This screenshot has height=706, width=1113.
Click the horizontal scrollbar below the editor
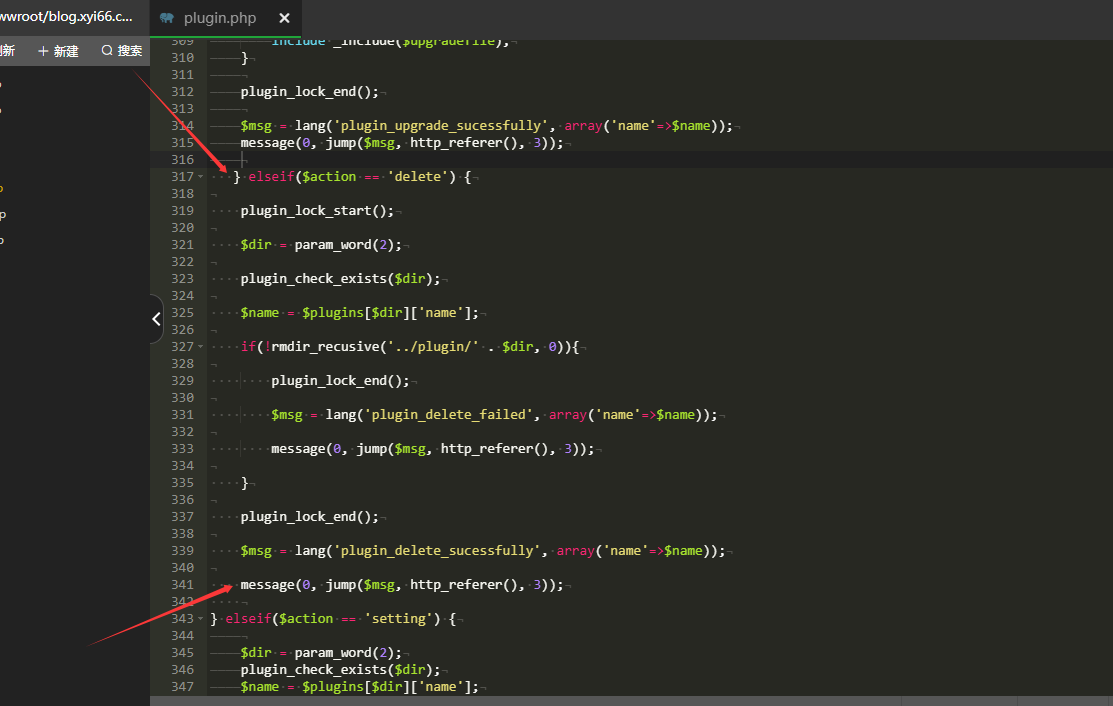tap(630, 700)
